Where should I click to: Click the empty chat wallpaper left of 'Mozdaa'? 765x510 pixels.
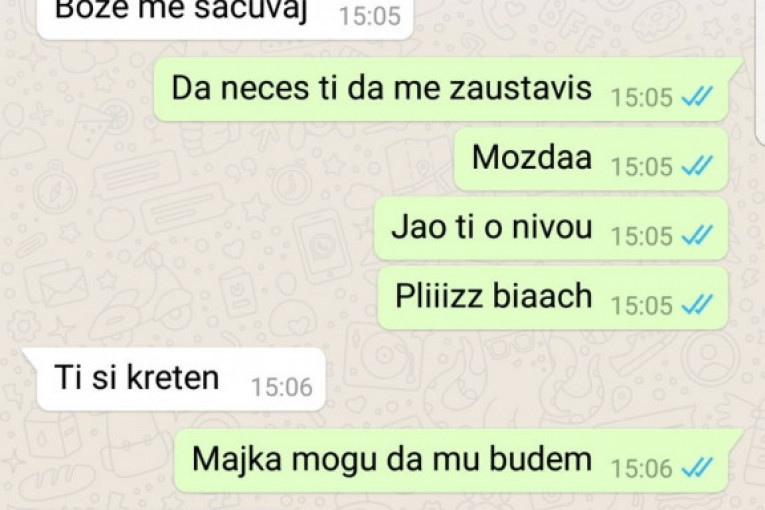pyautogui.click(x=244, y=159)
